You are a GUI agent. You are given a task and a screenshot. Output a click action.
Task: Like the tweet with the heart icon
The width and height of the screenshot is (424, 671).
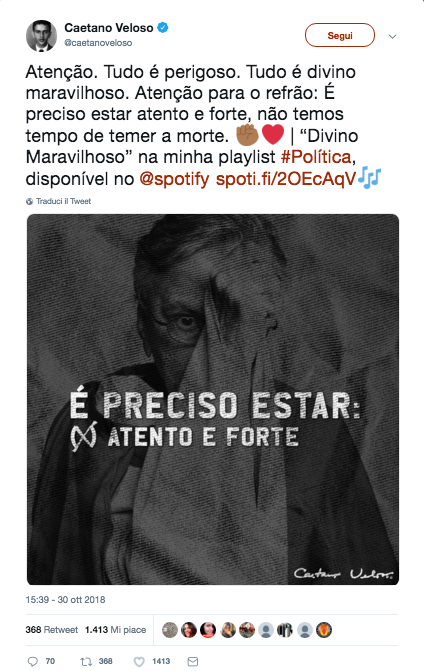(139, 661)
